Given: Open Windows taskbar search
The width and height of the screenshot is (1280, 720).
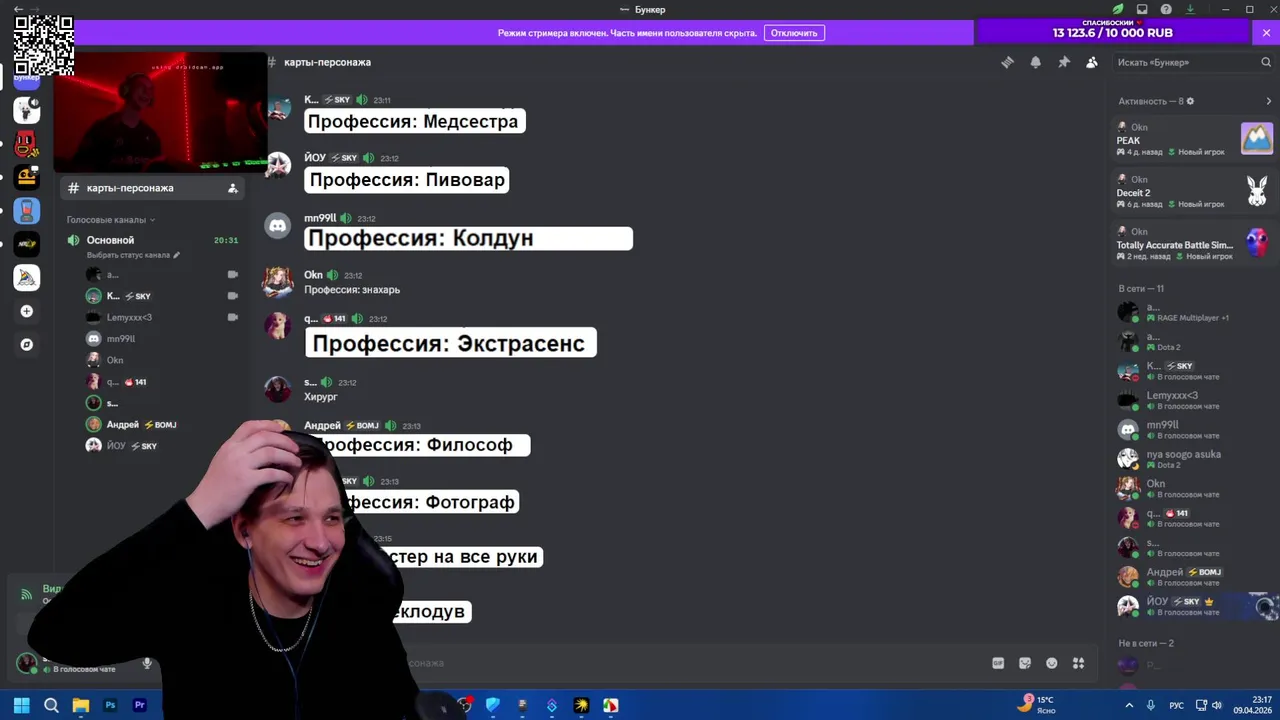Looking at the screenshot, I should 51,705.
